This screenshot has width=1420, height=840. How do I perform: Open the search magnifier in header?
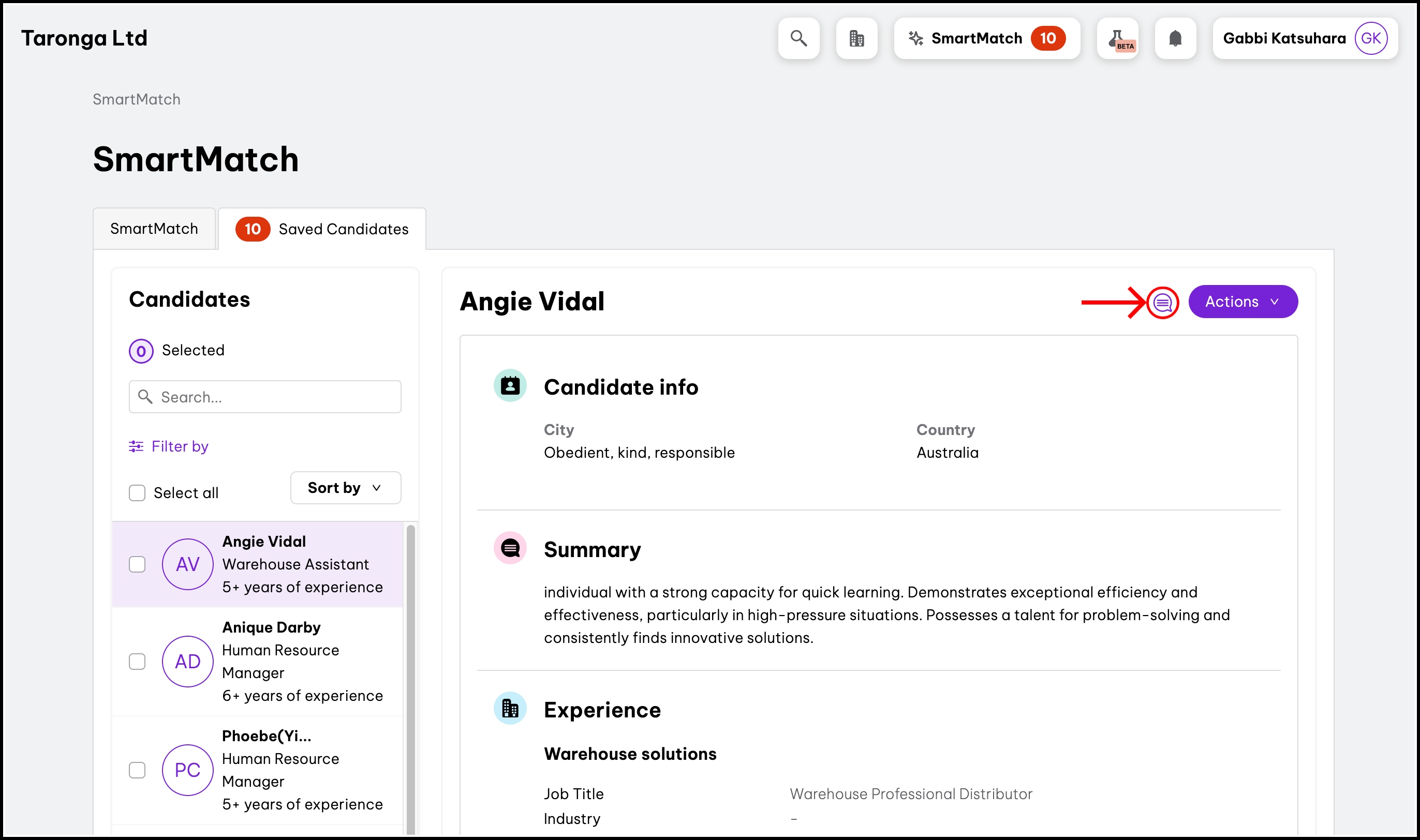pyautogui.click(x=798, y=38)
